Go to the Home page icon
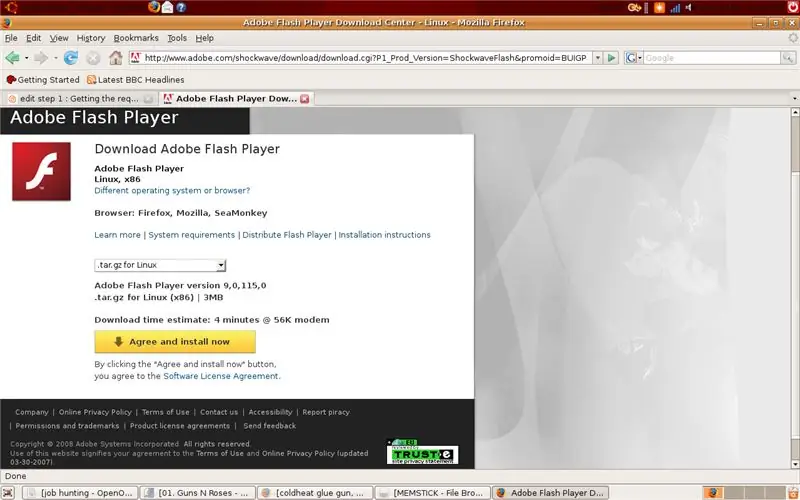800x500 pixels. (x=116, y=58)
